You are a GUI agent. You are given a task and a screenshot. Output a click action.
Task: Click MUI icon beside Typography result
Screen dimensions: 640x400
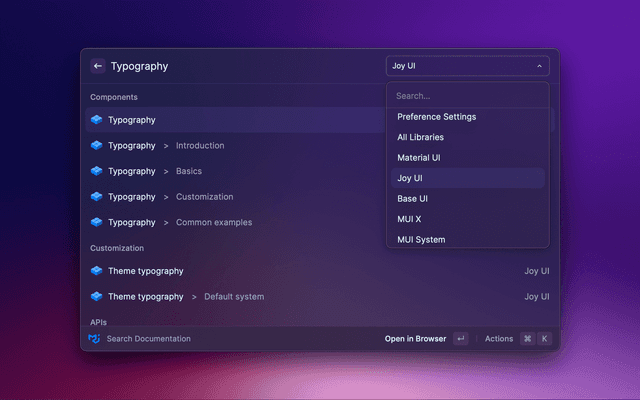click(x=96, y=120)
